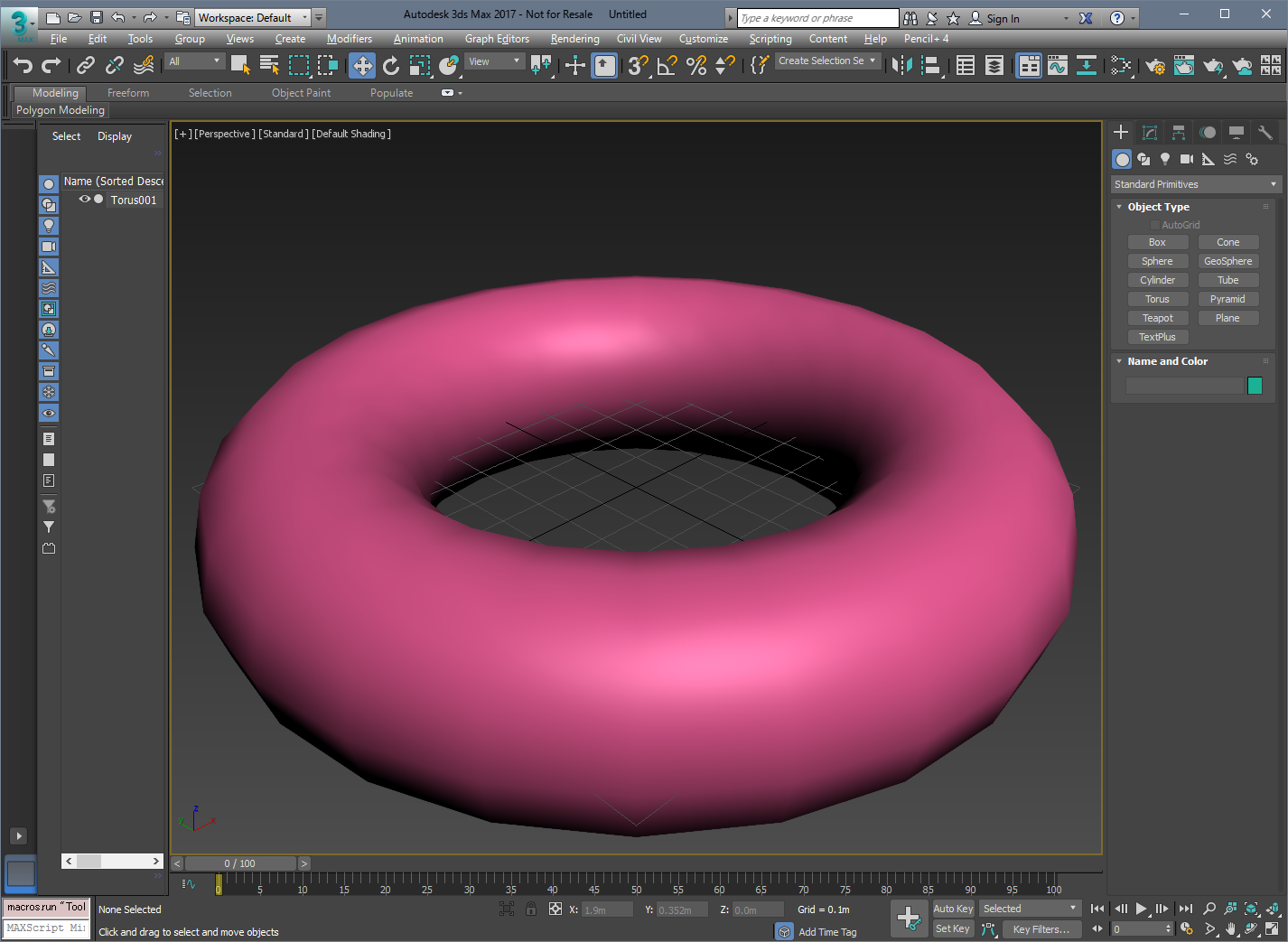Switch to Lights creation category
The image size is (1288, 942).
pos(1165,159)
